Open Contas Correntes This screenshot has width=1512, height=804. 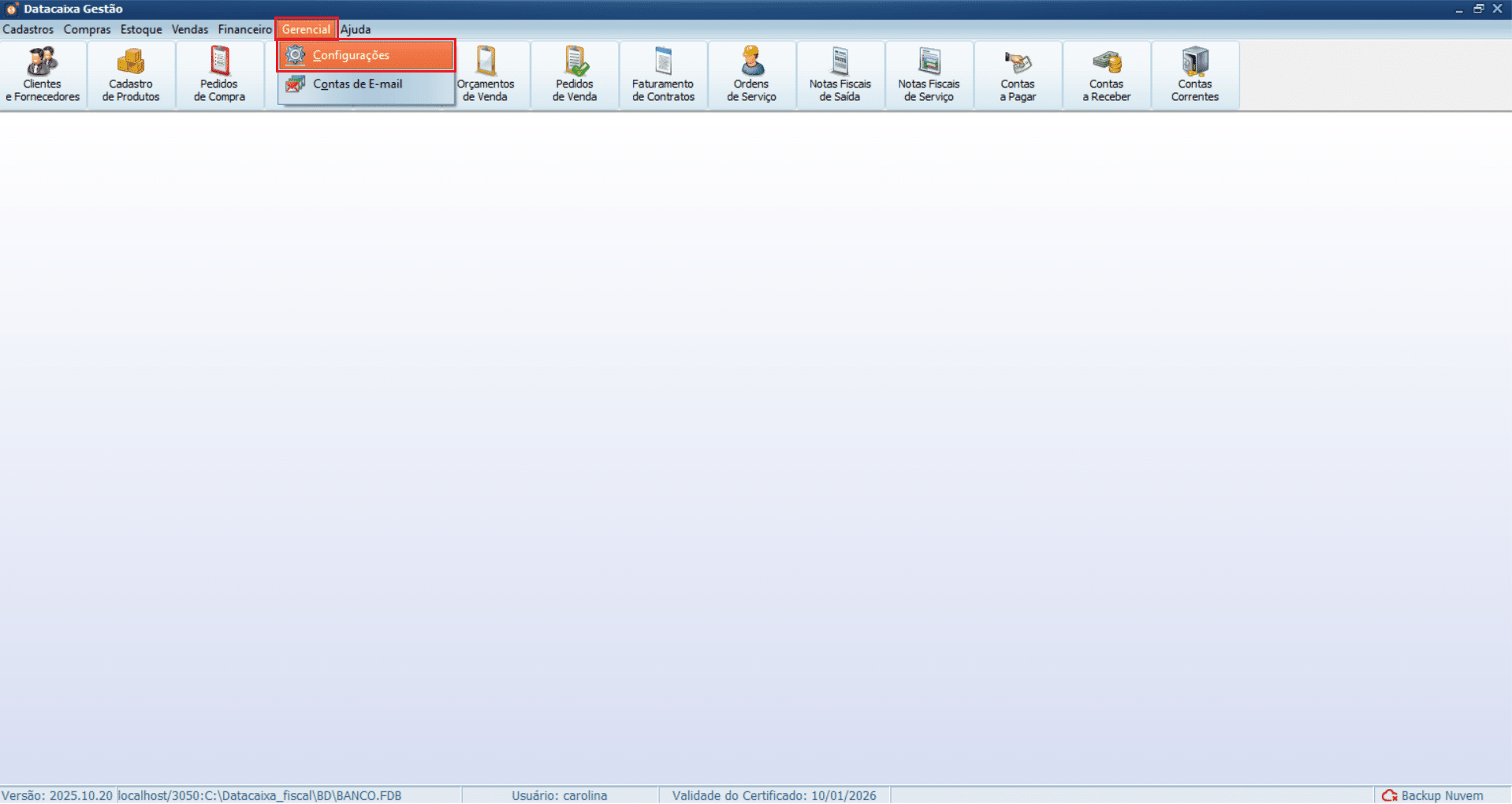[1194, 75]
